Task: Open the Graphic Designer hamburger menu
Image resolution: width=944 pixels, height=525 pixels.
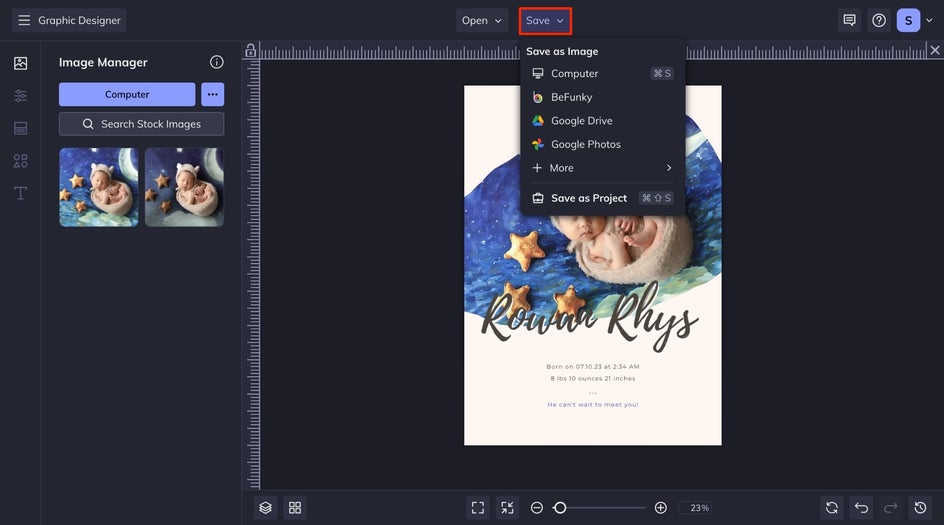Action: click(x=24, y=20)
